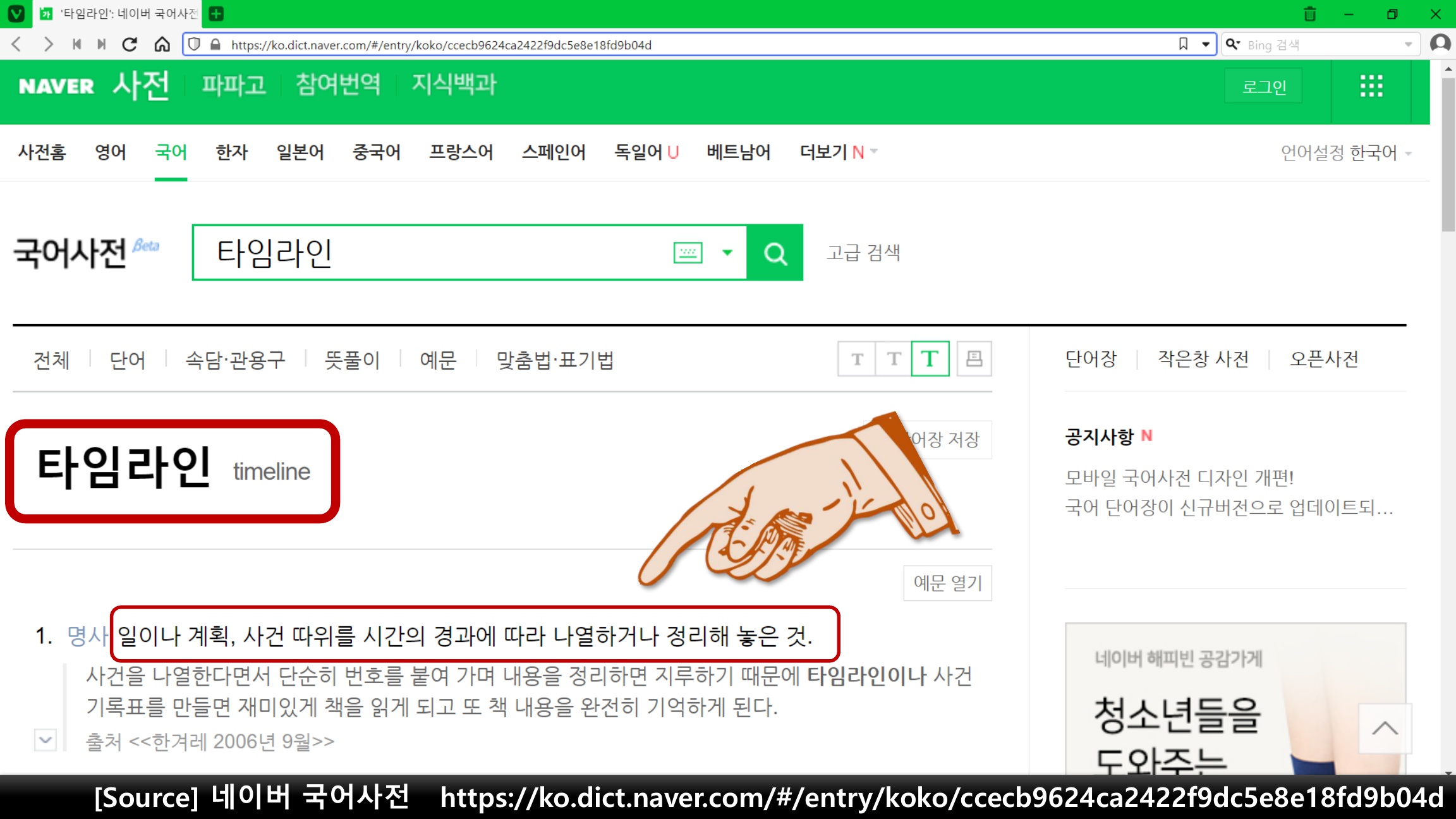Select the 단어 results filter

[127, 360]
